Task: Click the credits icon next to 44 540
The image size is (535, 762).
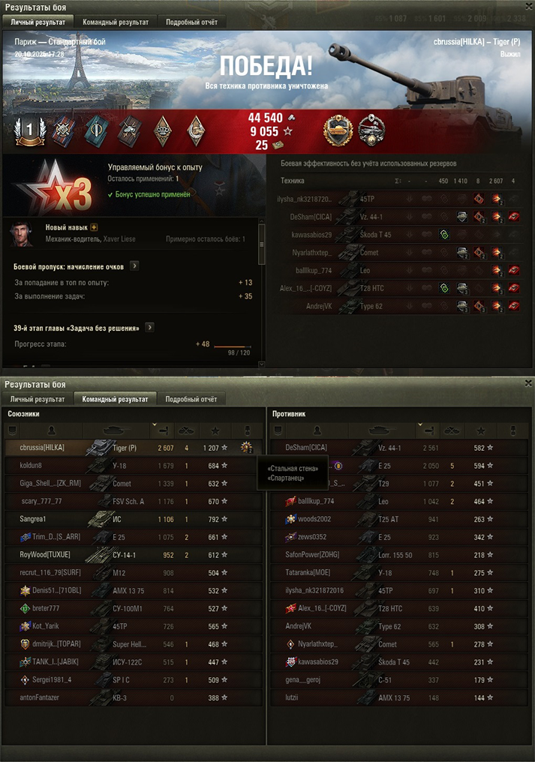Action: 291,118
